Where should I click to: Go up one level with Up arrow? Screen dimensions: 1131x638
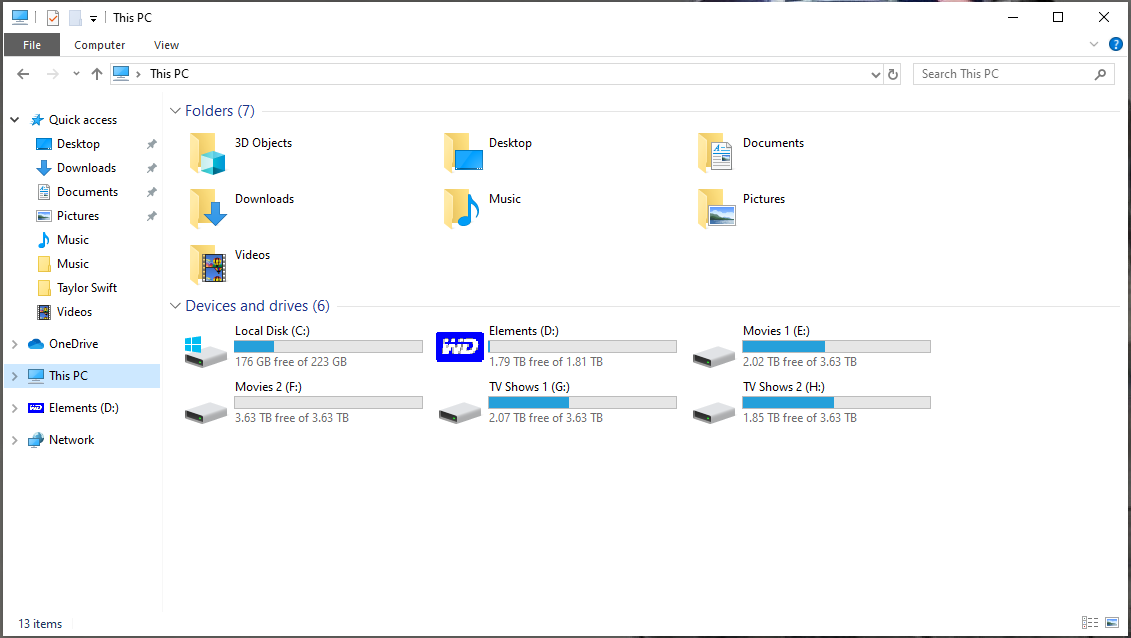[x=97, y=74]
